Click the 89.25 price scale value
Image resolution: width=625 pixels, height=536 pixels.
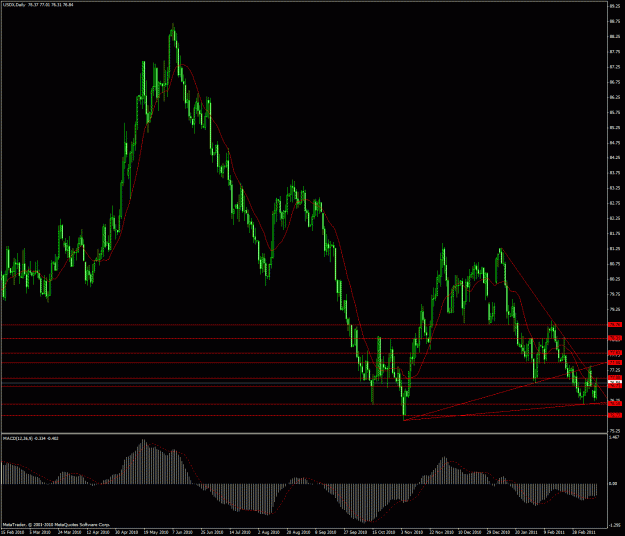(x=615, y=6)
